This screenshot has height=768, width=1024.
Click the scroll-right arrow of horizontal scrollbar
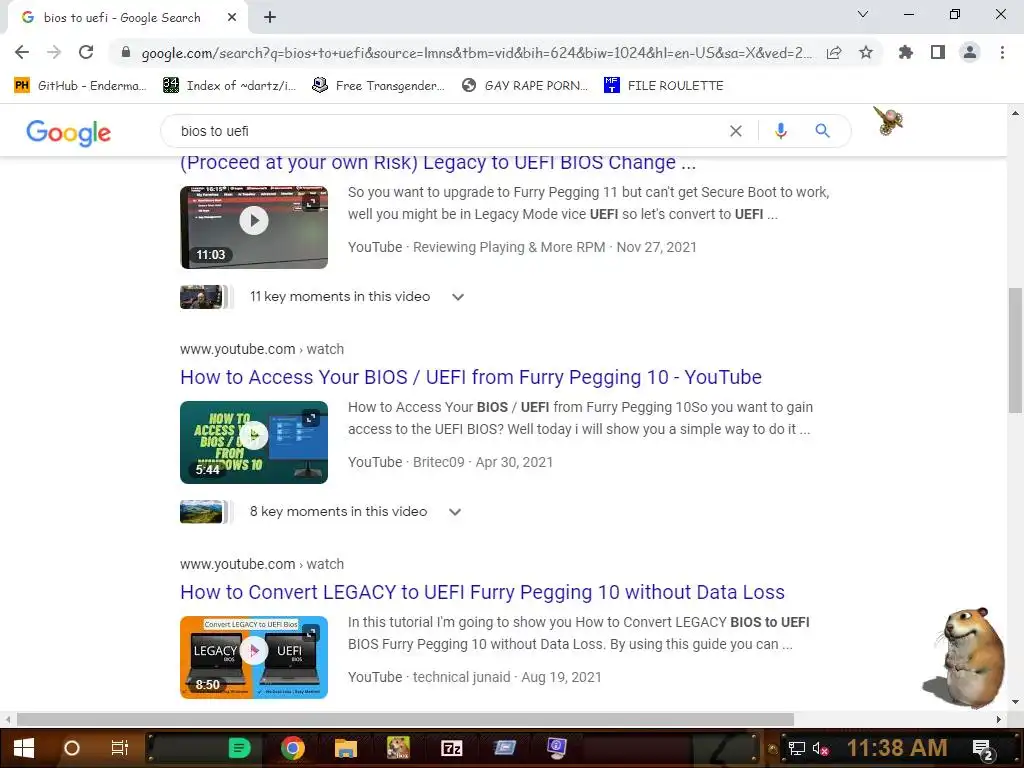point(999,719)
